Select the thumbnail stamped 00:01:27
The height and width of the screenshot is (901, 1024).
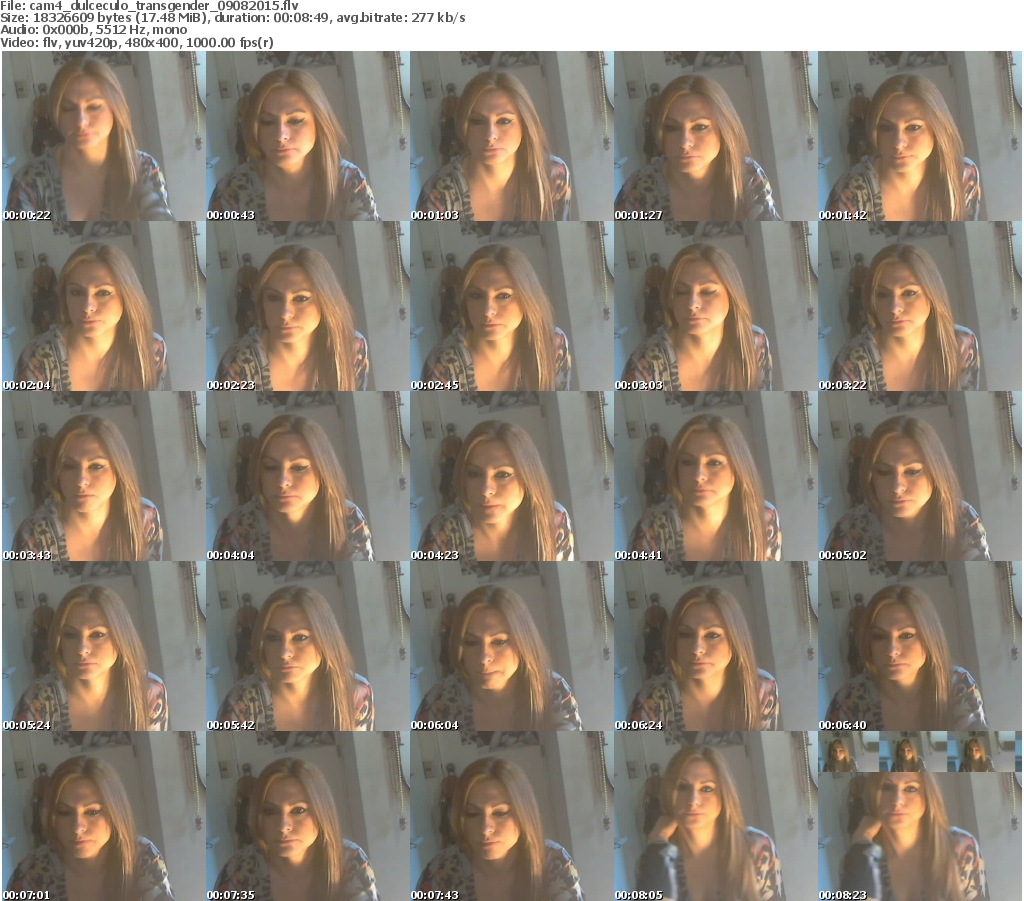tap(715, 136)
